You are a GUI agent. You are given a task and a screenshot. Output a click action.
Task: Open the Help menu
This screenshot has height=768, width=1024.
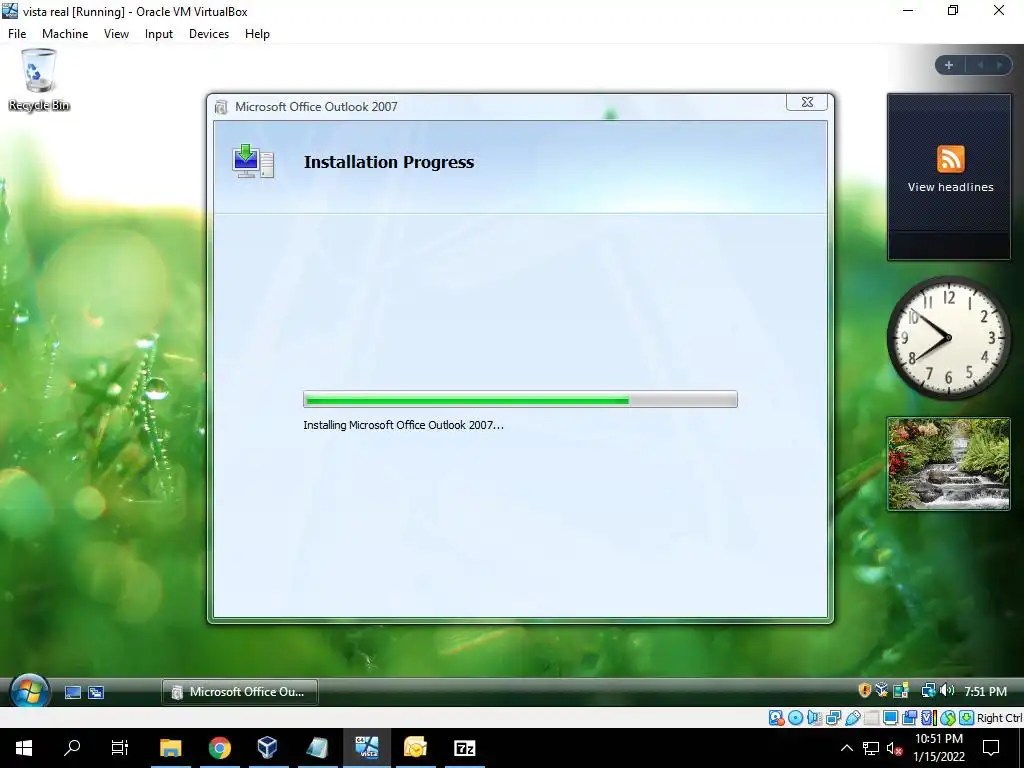257,34
